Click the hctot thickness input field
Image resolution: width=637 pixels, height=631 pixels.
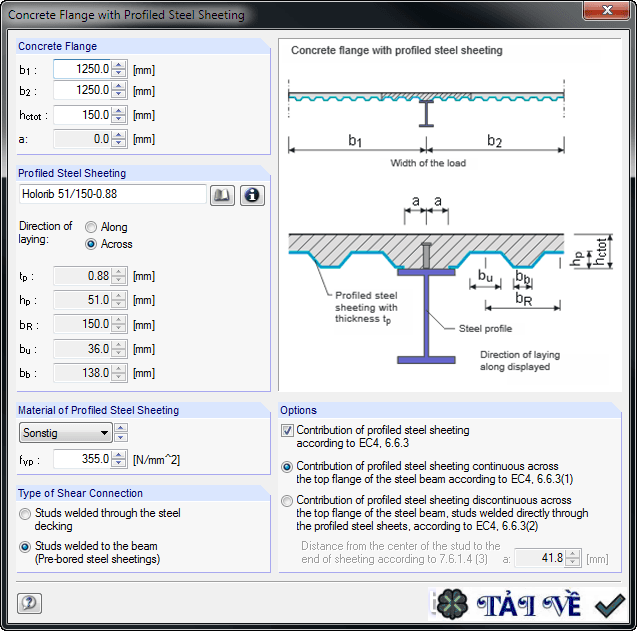pyautogui.click(x=82, y=115)
